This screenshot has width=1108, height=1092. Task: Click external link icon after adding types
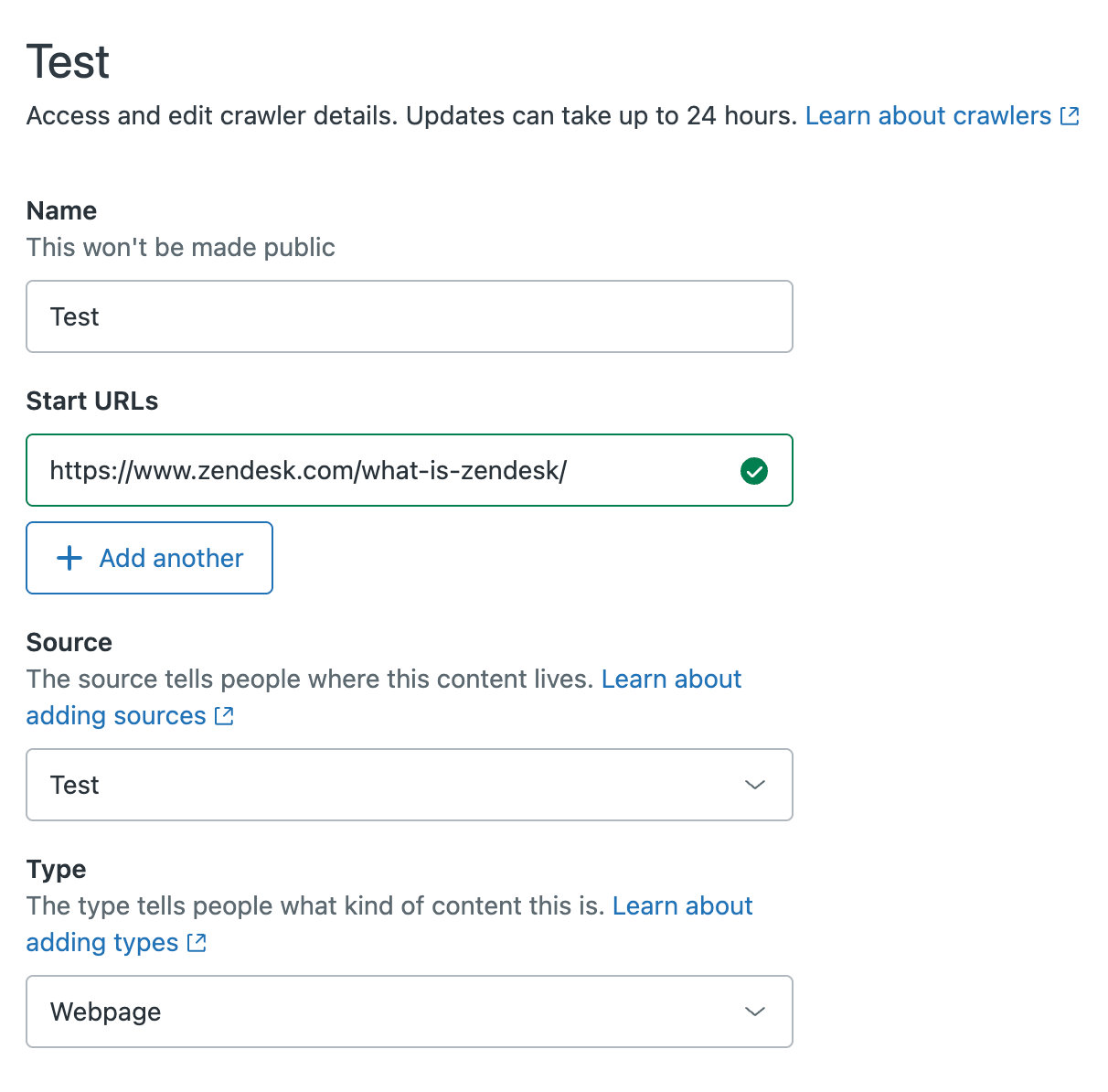(197, 943)
